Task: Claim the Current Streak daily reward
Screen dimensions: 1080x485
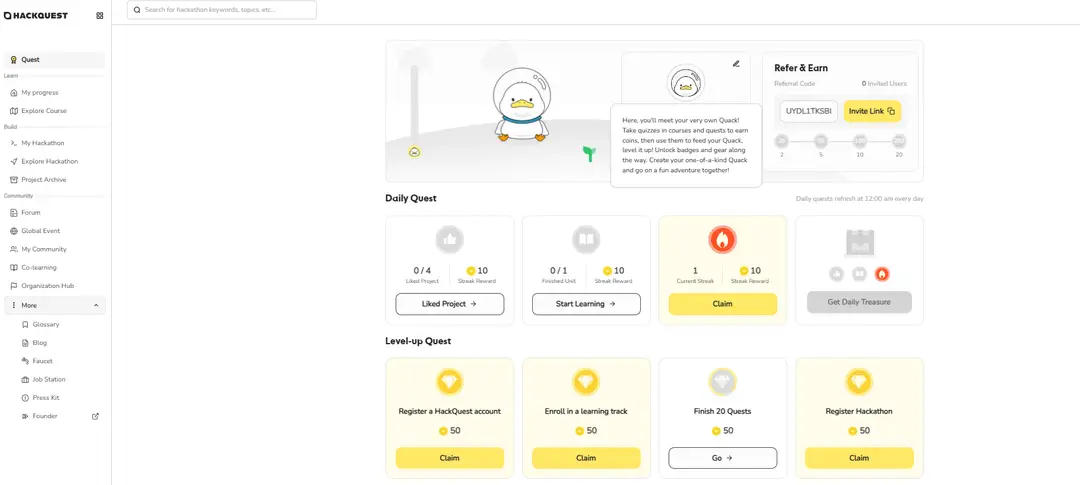Action: pos(722,304)
